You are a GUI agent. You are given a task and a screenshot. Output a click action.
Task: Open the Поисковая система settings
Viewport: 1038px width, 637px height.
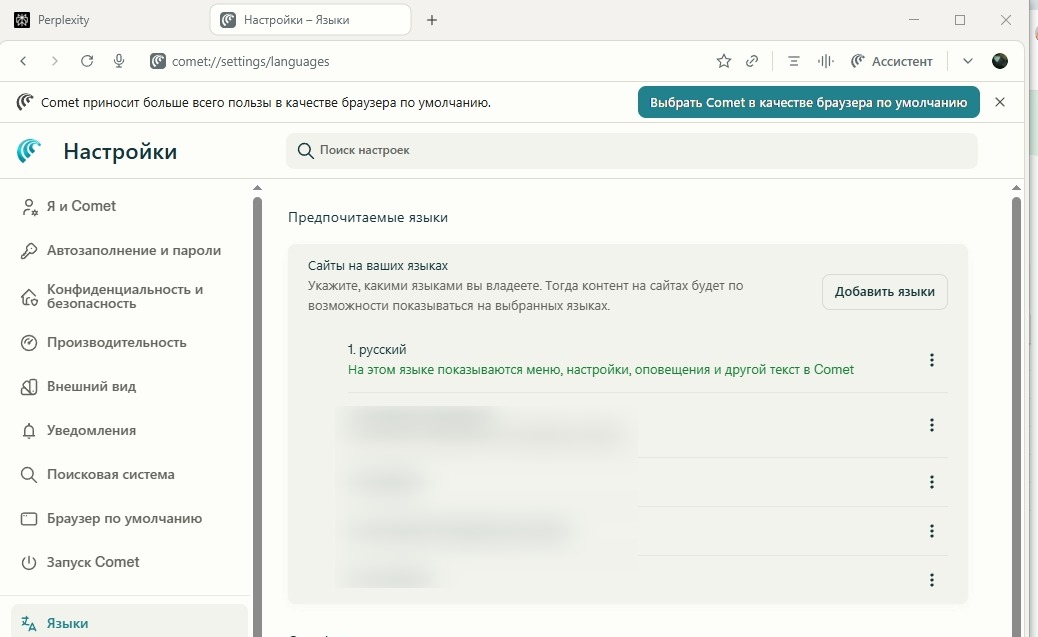click(110, 474)
